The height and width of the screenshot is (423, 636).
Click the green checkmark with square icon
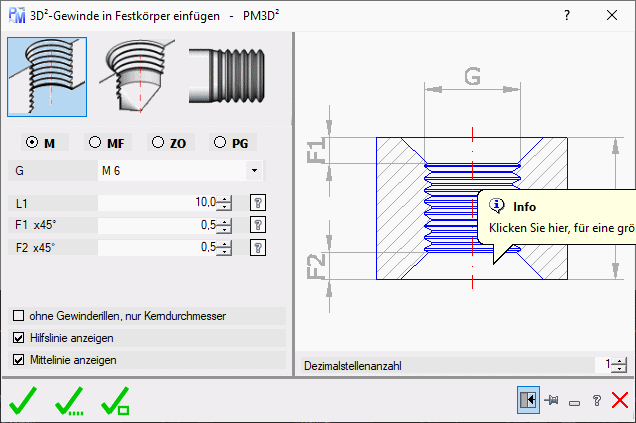tap(115, 401)
